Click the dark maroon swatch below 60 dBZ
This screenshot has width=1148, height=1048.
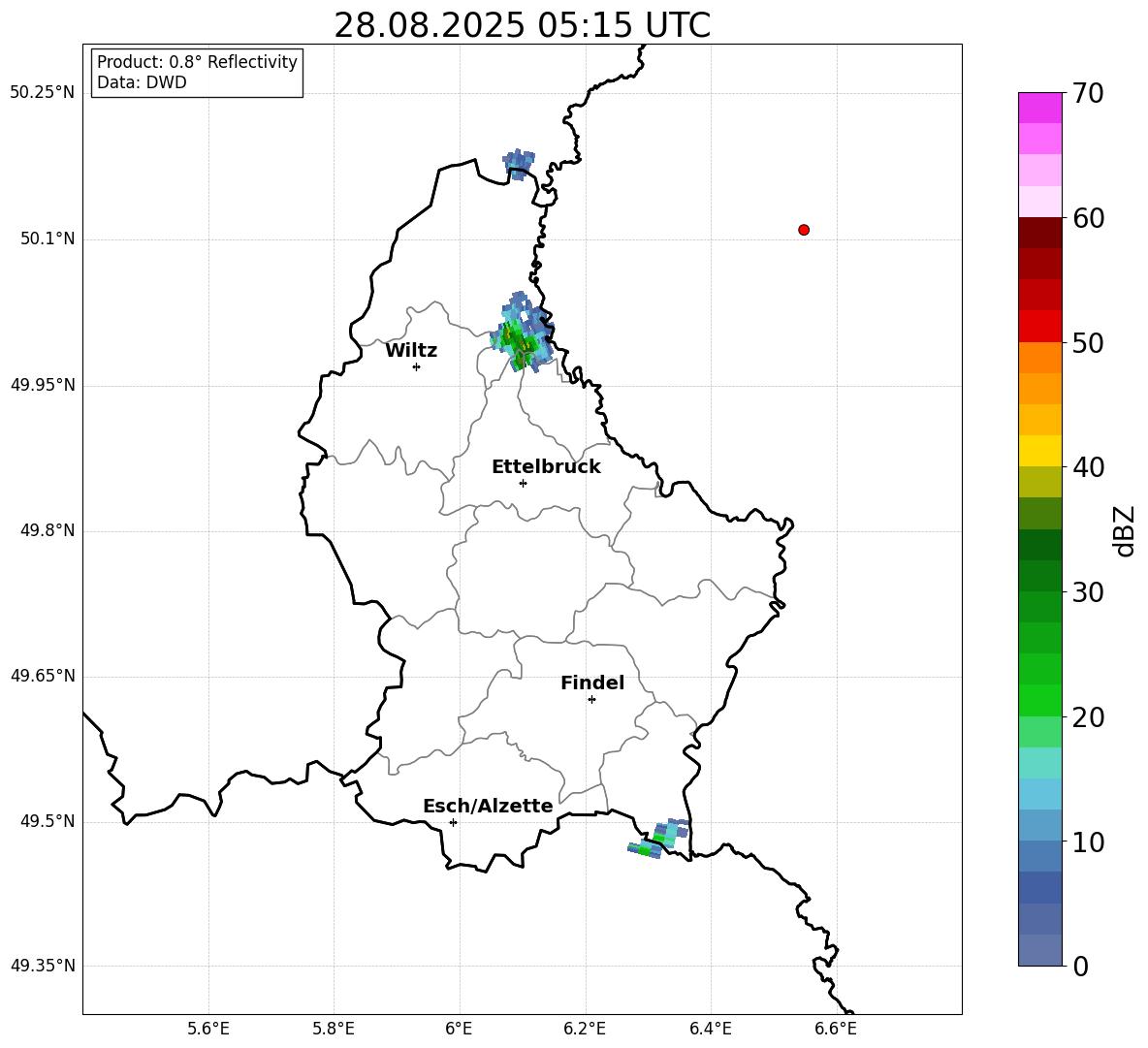tap(1039, 233)
